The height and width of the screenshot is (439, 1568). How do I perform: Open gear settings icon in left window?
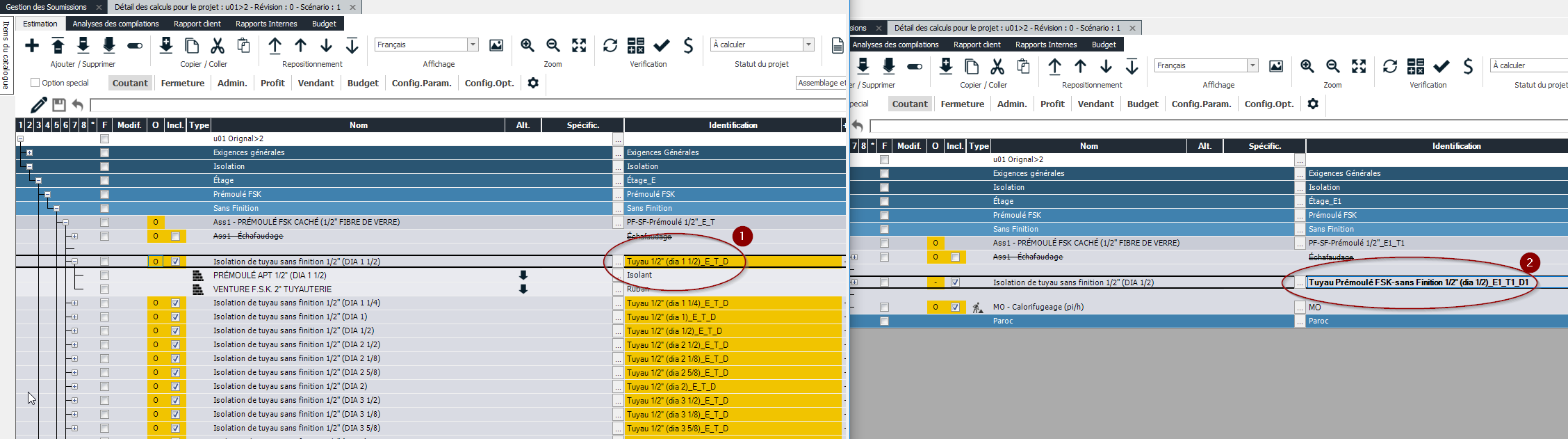(x=533, y=83)
